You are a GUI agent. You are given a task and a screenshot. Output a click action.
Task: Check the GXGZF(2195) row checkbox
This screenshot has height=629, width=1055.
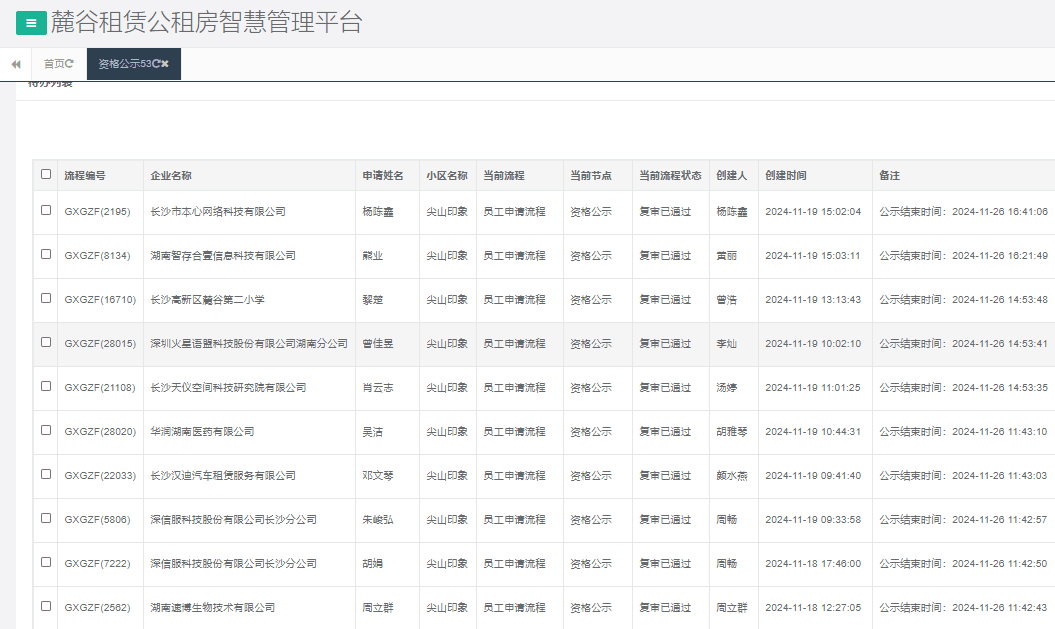coord(45,211)
